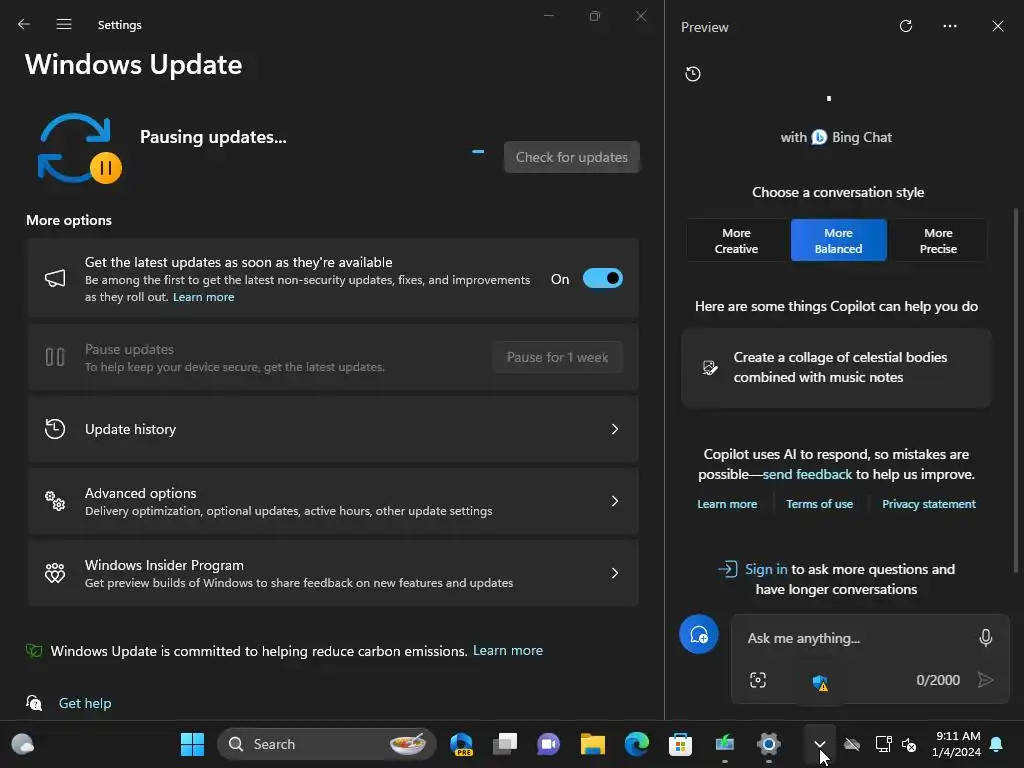Open Update history page
1024x768 pixels.
333,429
